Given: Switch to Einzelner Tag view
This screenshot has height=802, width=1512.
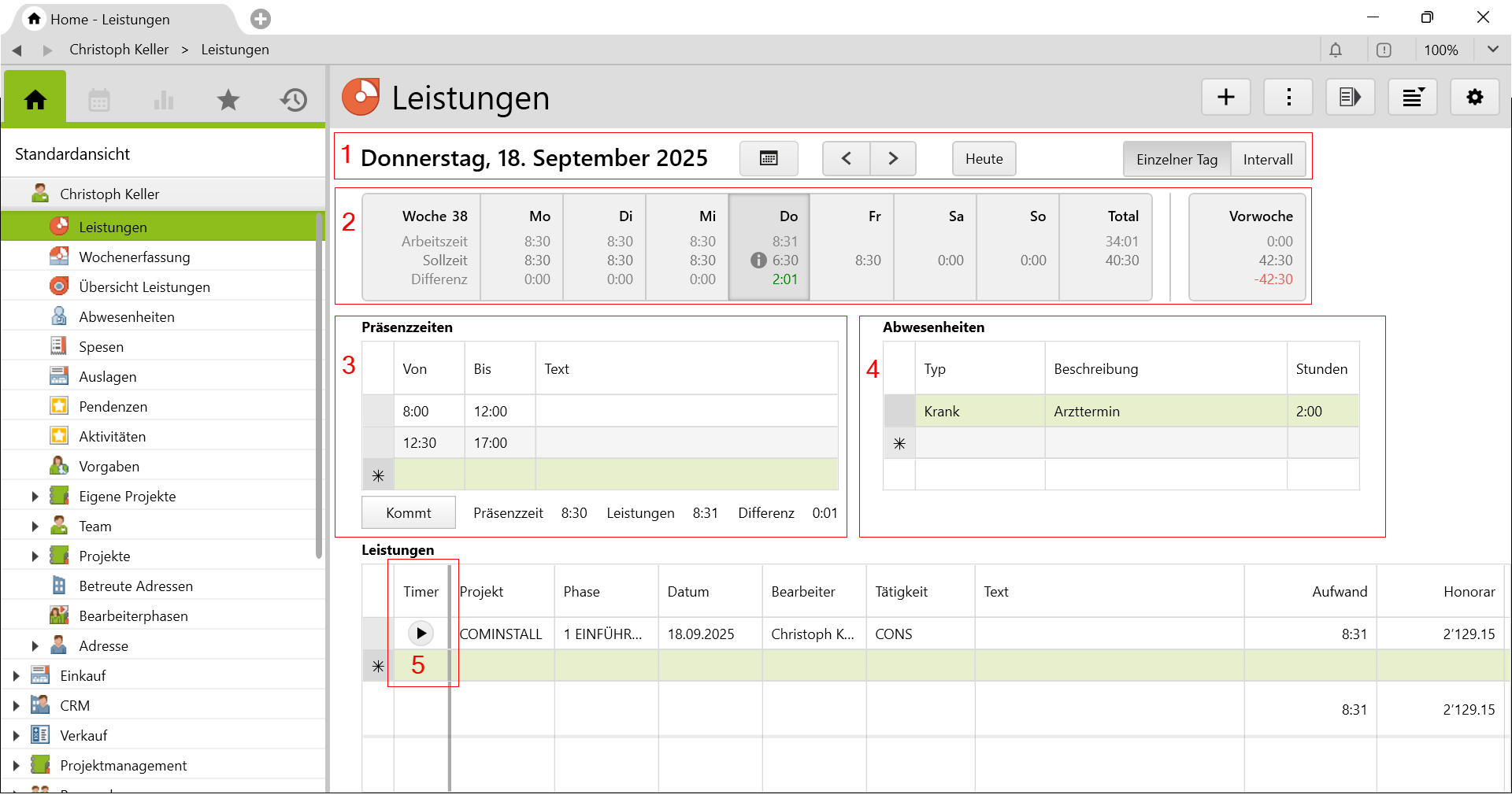Looking at the screenshot, I should [x=1177, y=160].
